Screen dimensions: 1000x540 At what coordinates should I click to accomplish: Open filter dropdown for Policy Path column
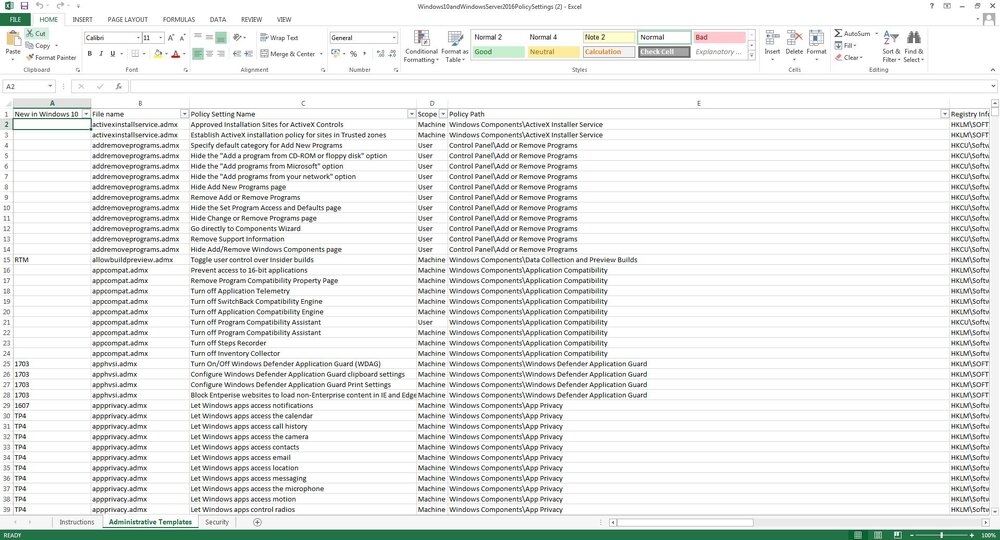click(945, 114)
